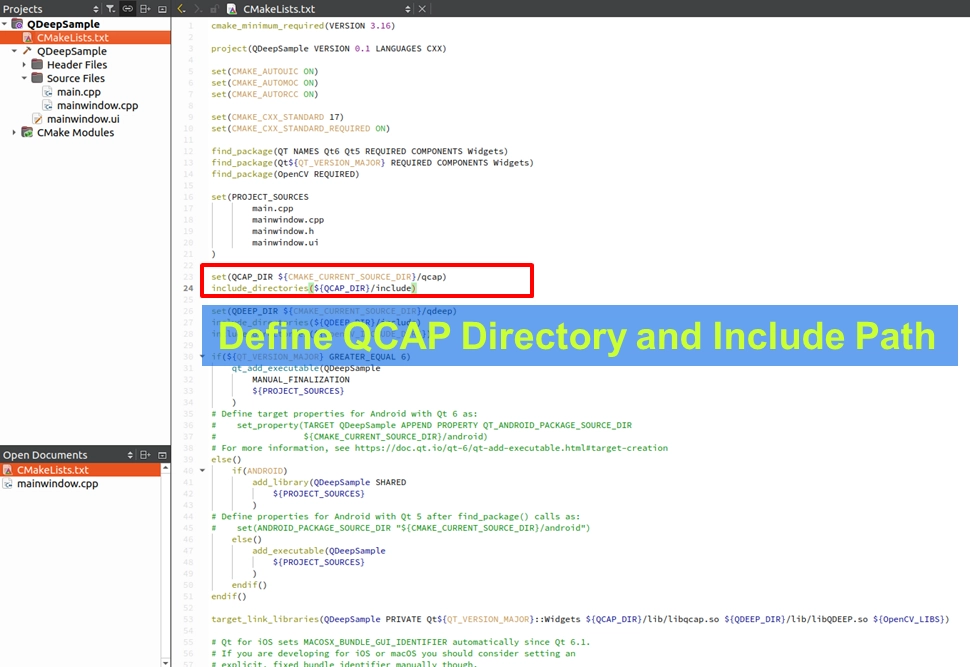Split the Projects side panel
This screenshot has width=970, height=667.
[145, 9]
